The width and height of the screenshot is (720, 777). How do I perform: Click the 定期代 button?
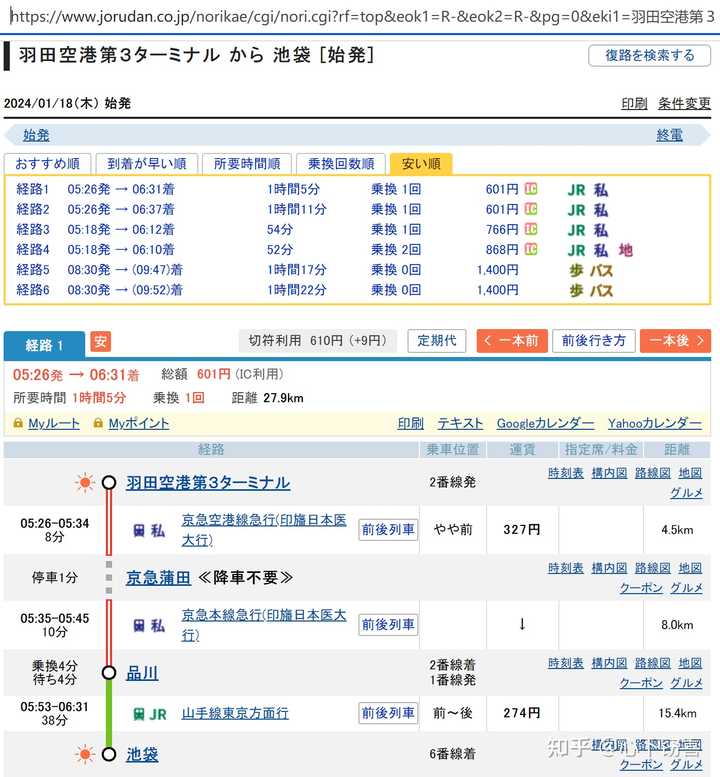click(437, 340)
